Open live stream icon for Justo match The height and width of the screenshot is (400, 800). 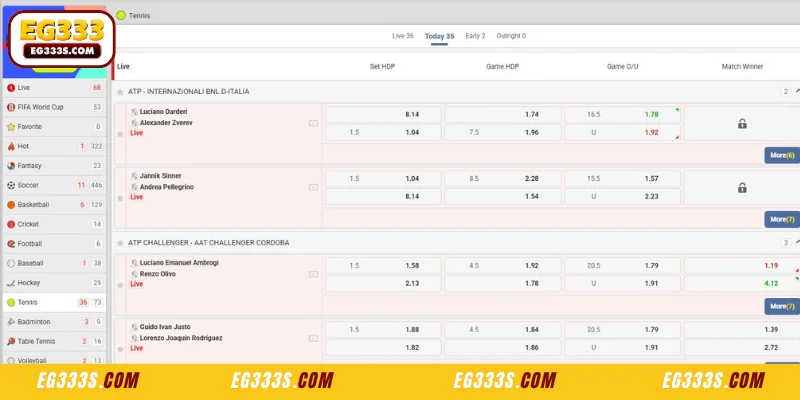click(x=313, y=338)
